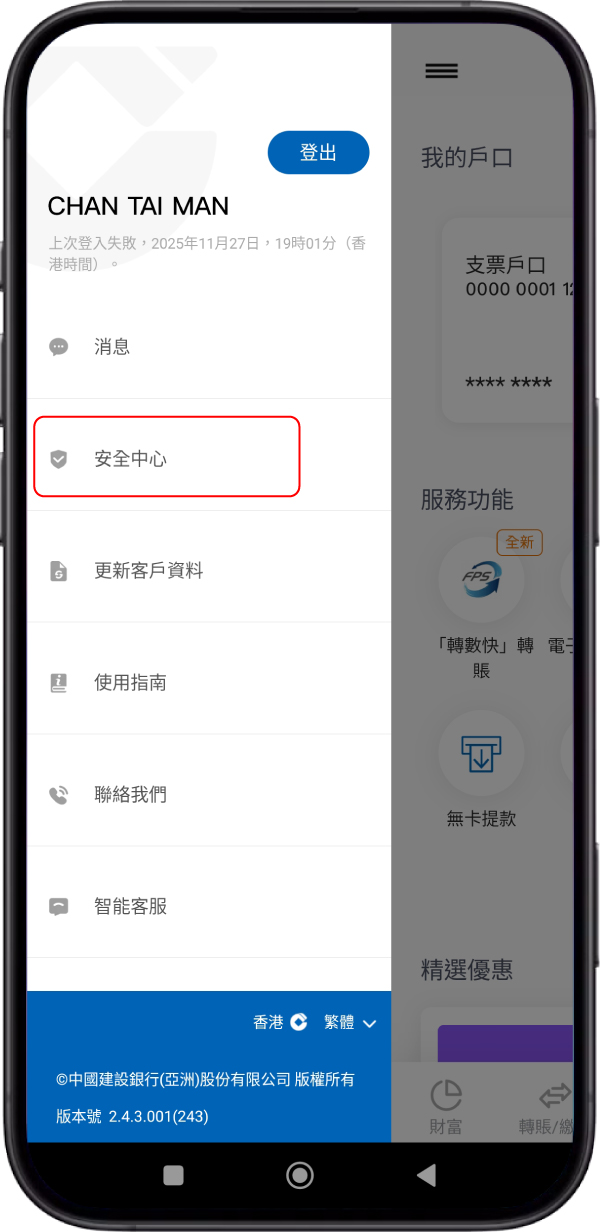Screen dimensions: 600x1232
Task: Tap the 使用指南 book icon
Action: click(59, 683)
